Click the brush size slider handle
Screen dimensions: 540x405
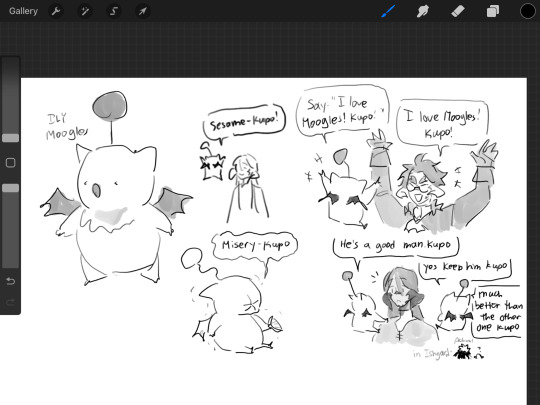tap(10, 138)
